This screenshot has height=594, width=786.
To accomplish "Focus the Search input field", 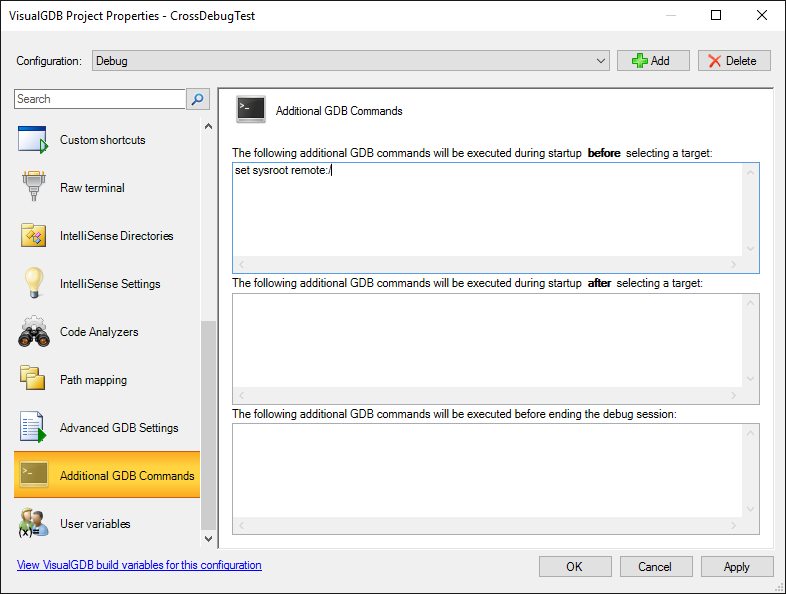I will (100, 99).
